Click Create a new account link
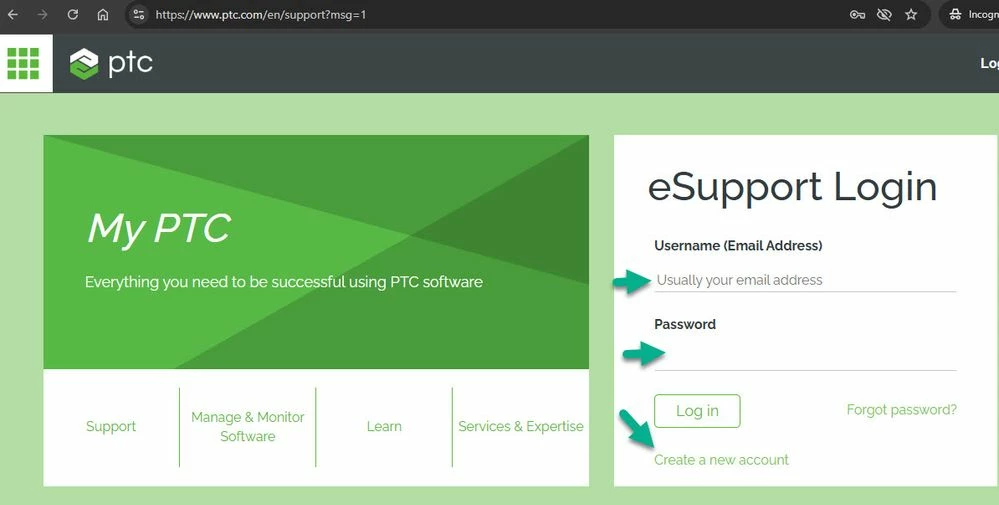This screenshot has width=999, height=505. coord(721,460)
